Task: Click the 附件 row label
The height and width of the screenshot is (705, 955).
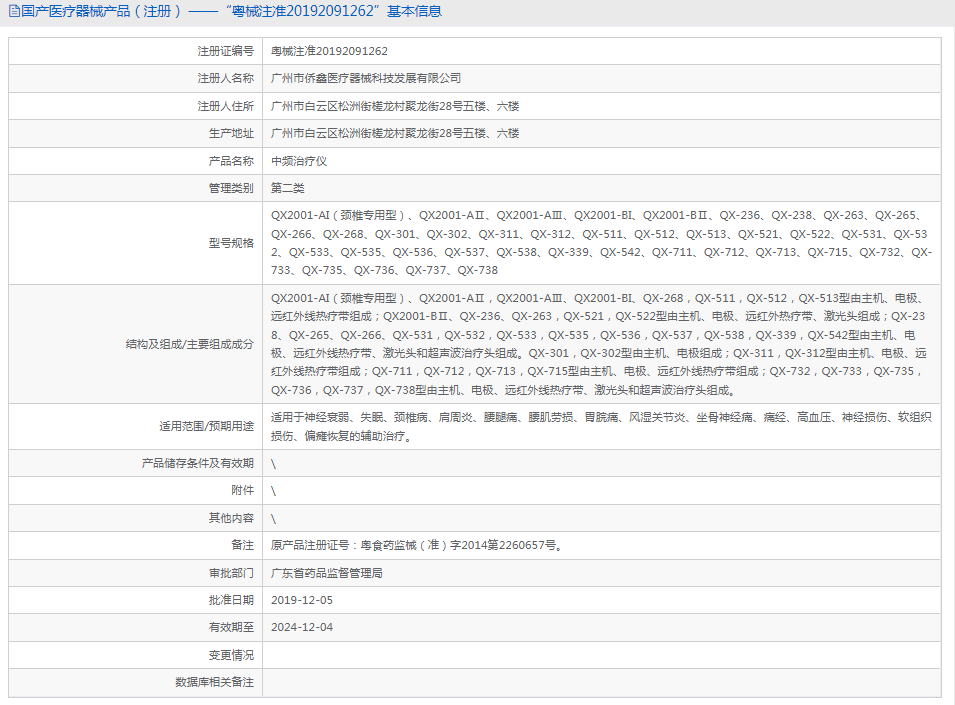Action: pos(242,491)
